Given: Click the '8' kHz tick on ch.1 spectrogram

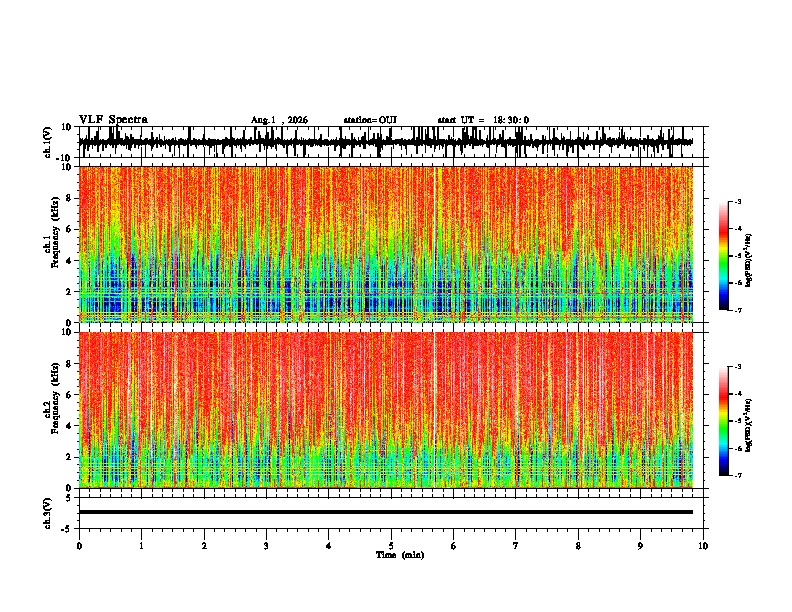Looking at the screenshot, I should click(x=69, y=198).
